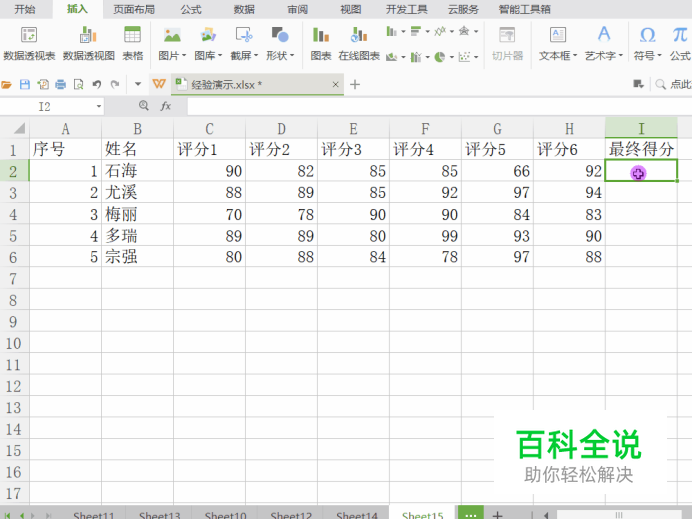Viewport: 692px width, 519px height.
Task: Click the WPS home logo icon
Action: point(159,83)
